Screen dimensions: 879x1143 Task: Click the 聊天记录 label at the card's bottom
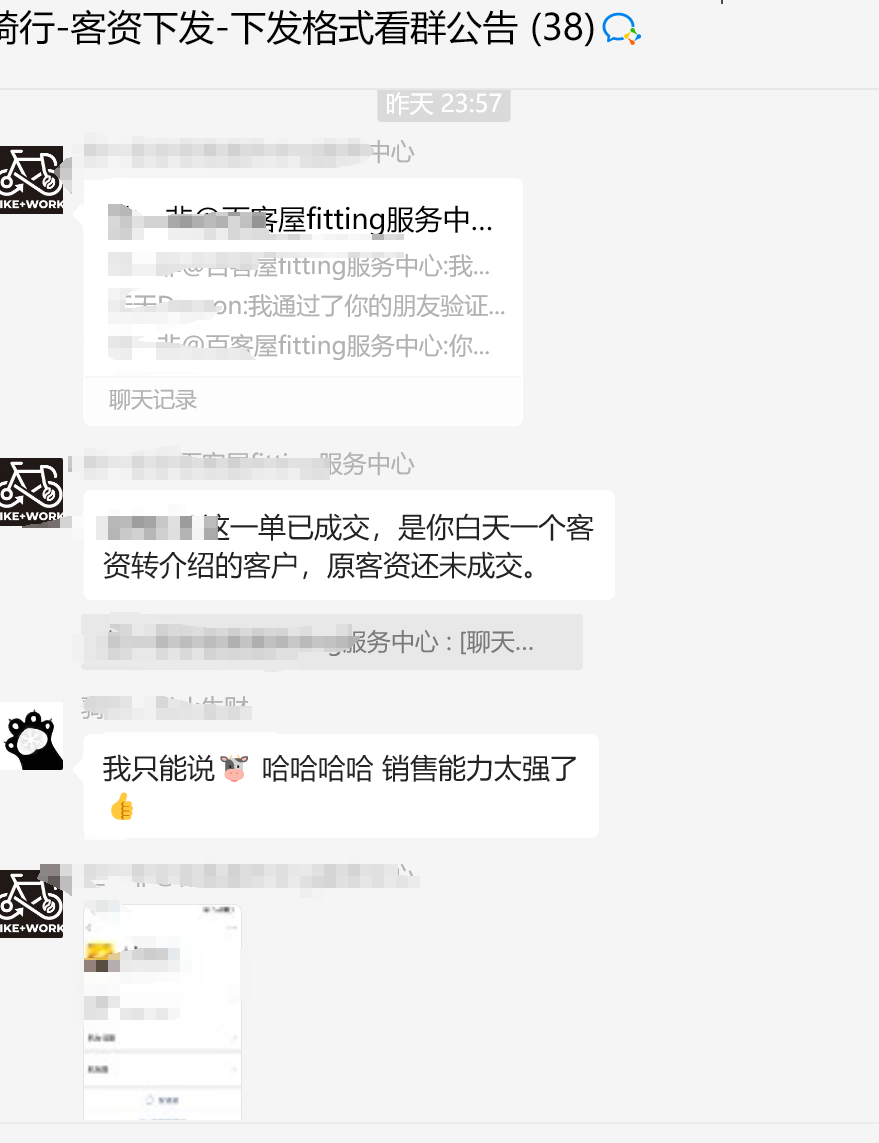pyautogui.click(x=153, y=399)
